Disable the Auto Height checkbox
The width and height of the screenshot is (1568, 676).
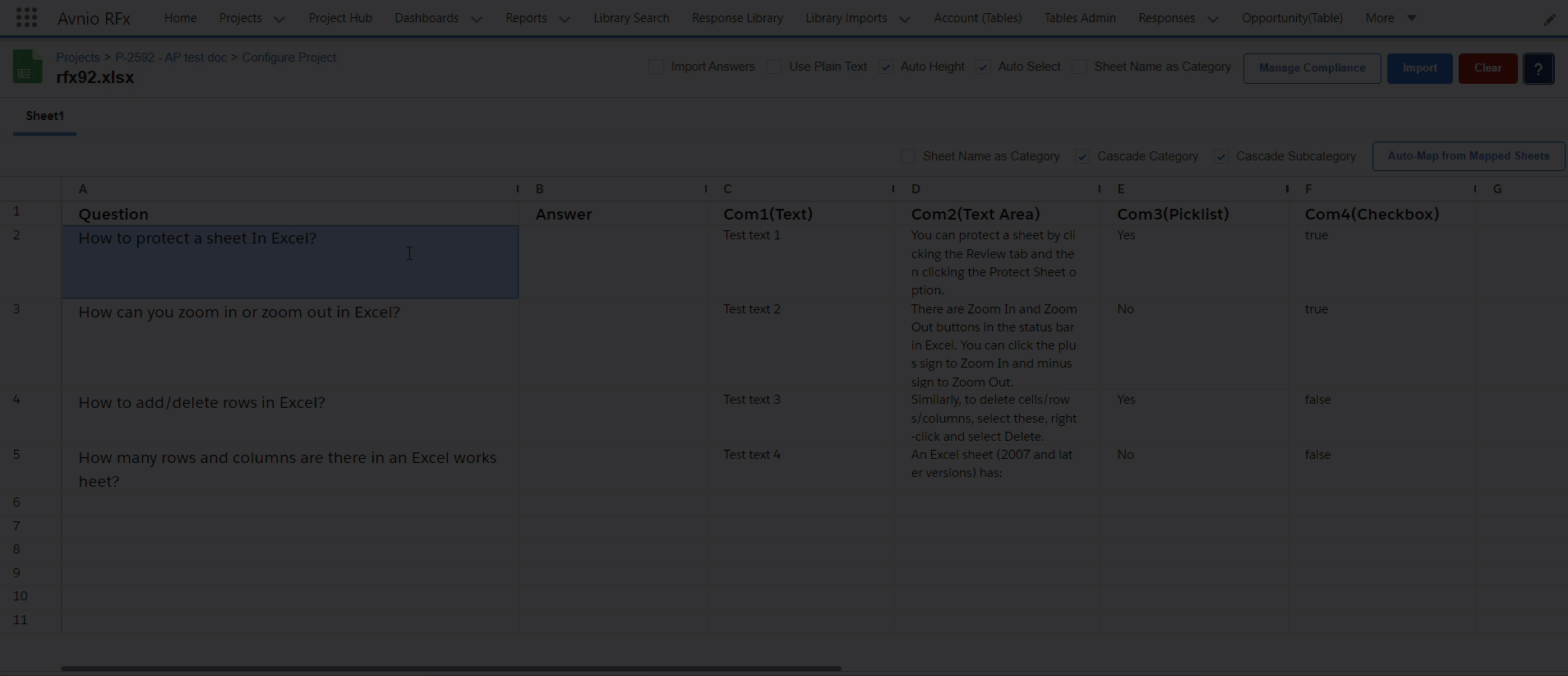click(886, 67)
